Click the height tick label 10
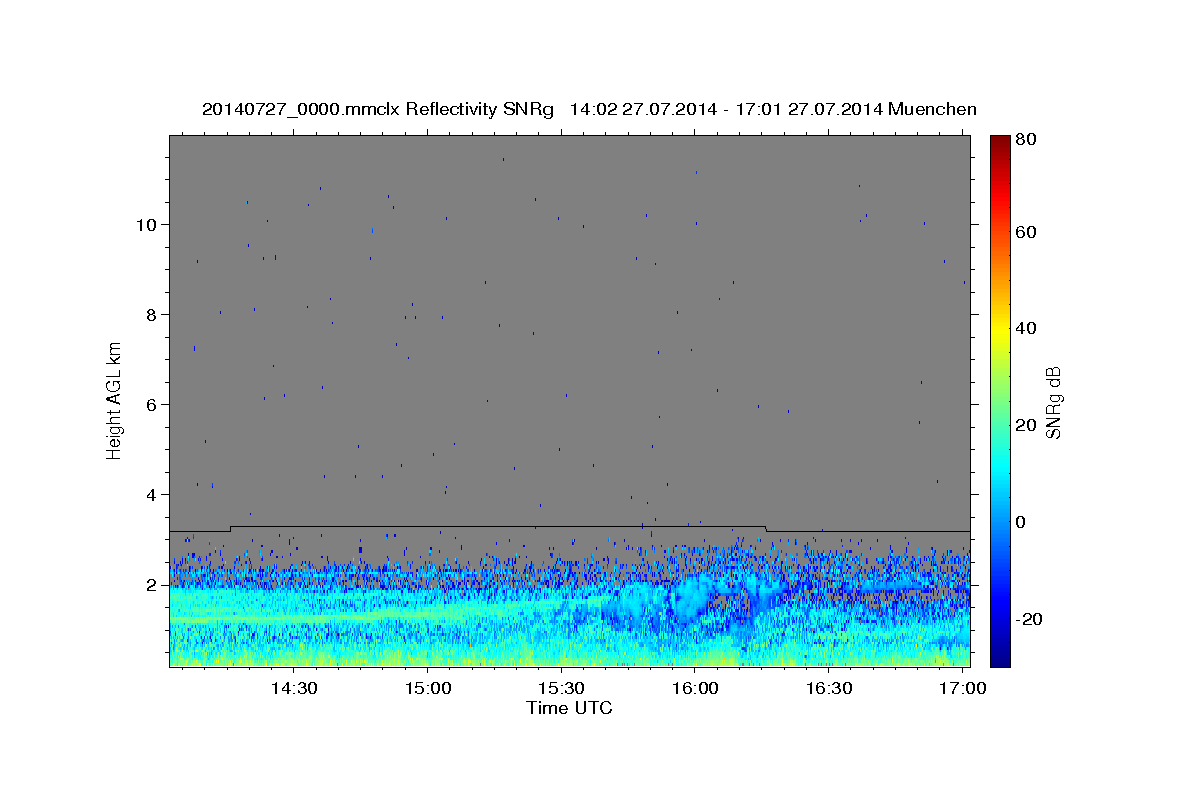This screenshot has width=1200, height=800. tap(148, 224)
